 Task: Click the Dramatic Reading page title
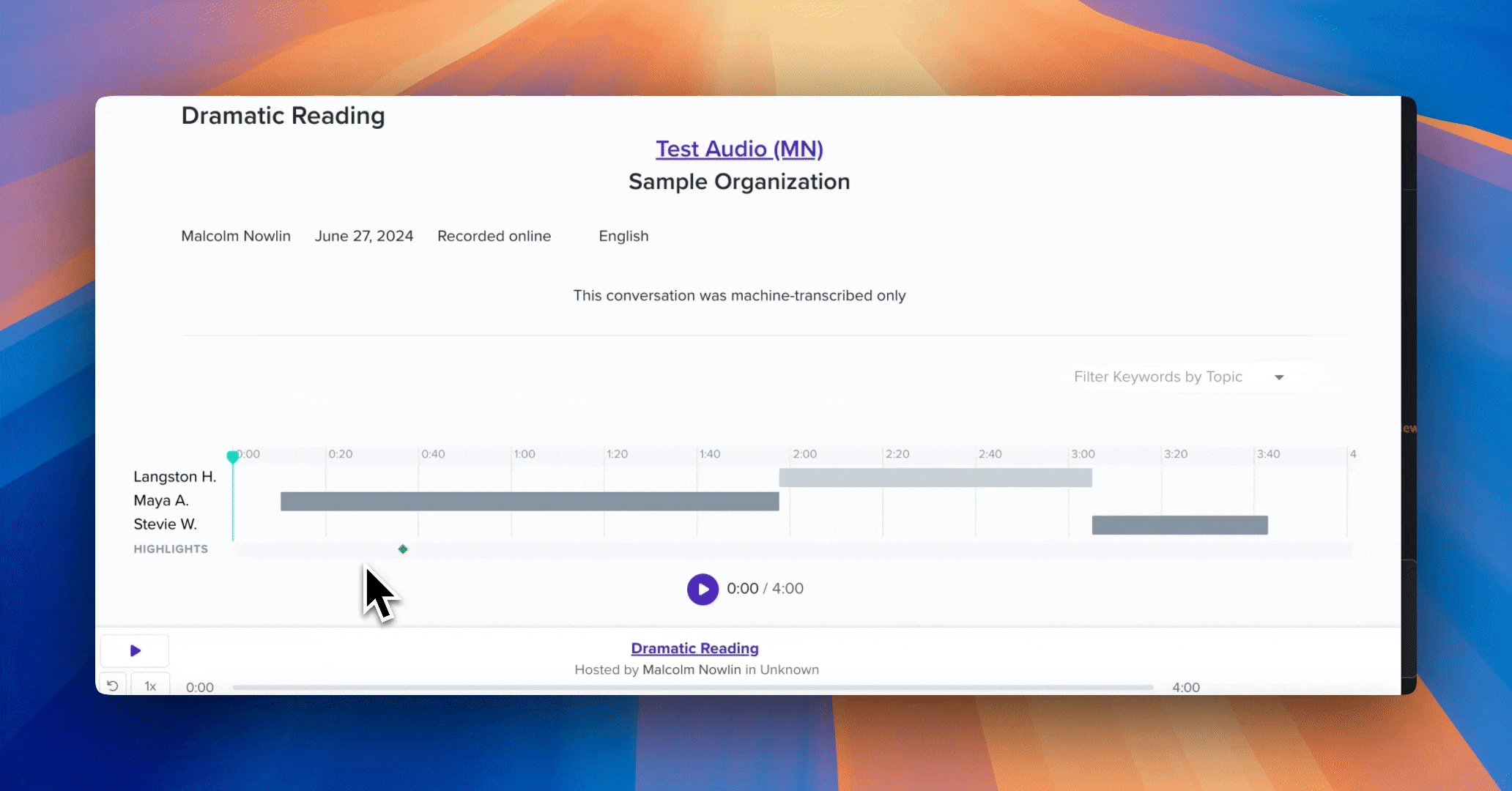point(283,116)
